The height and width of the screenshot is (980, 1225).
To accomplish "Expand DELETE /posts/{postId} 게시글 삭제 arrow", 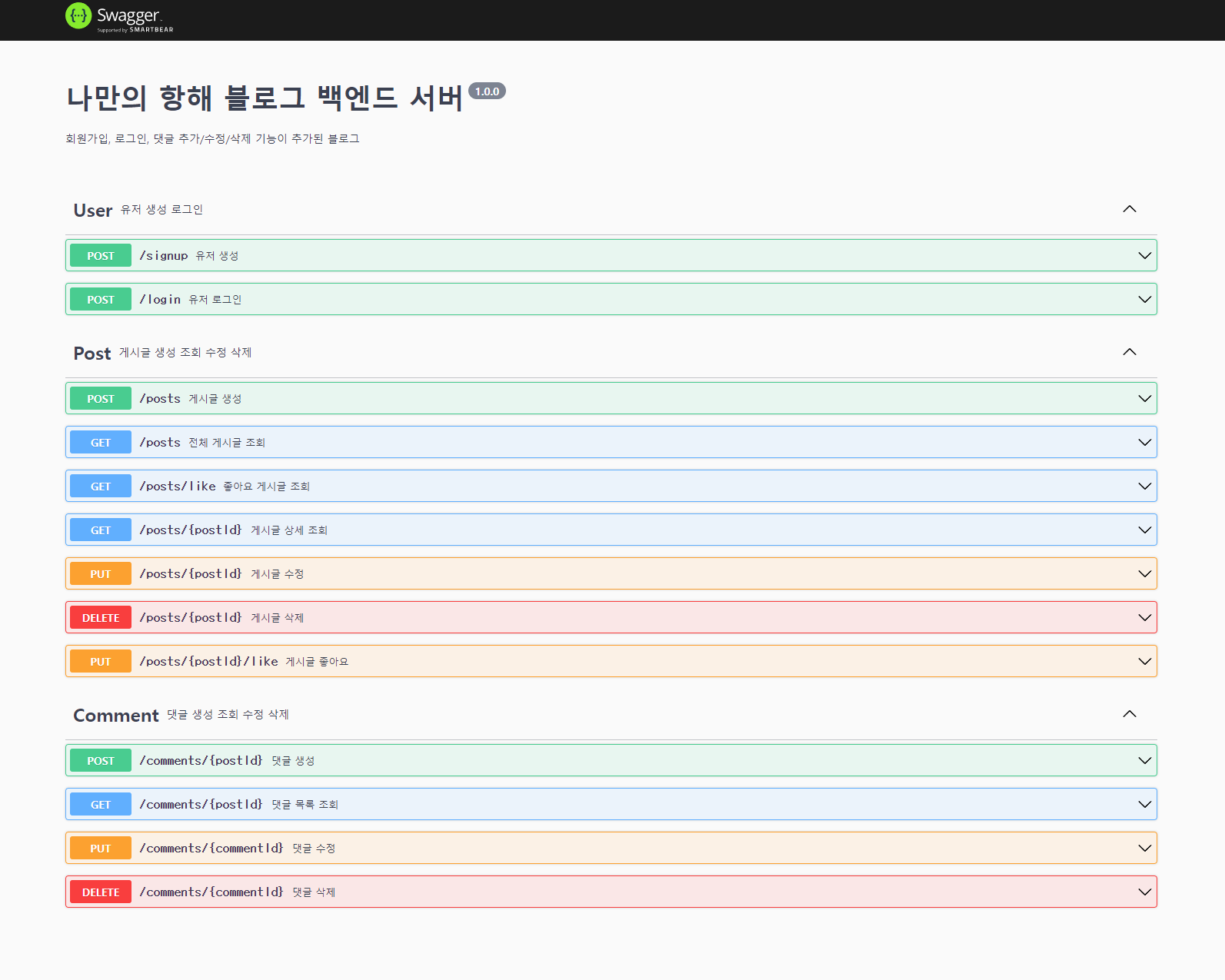I will click(x=1144, y=617).
